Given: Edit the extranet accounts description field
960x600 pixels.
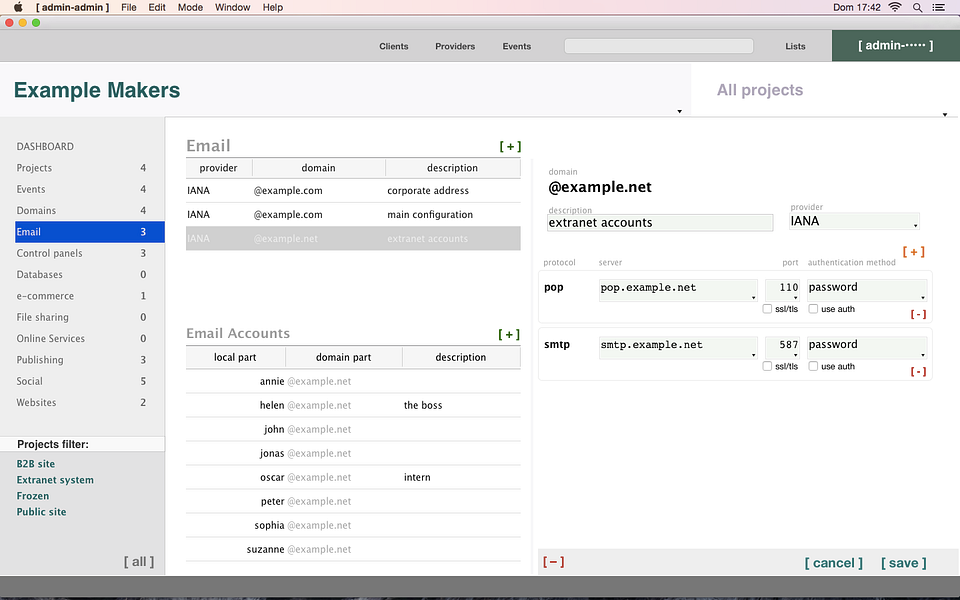Looking at the screenshot, I should [660, 223].
